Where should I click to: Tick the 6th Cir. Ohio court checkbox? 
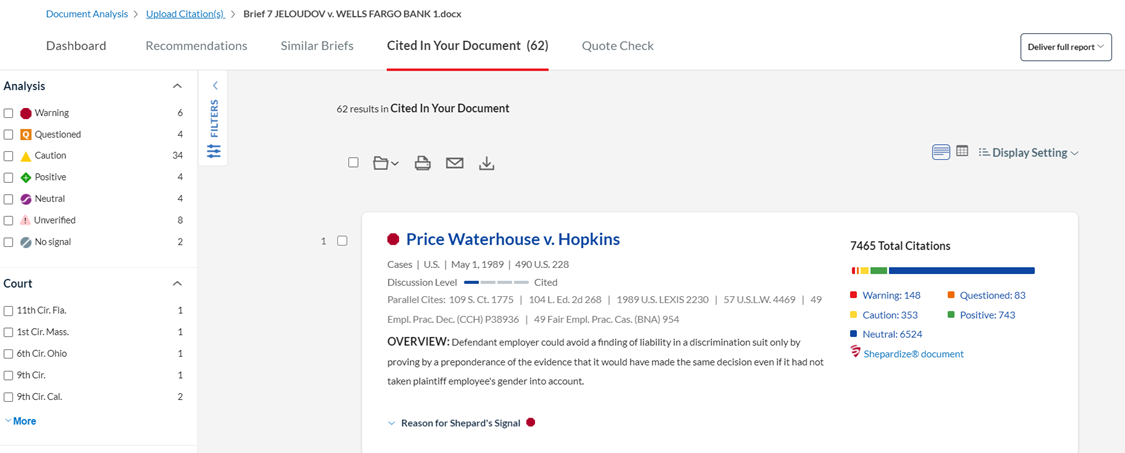(8, 354)
